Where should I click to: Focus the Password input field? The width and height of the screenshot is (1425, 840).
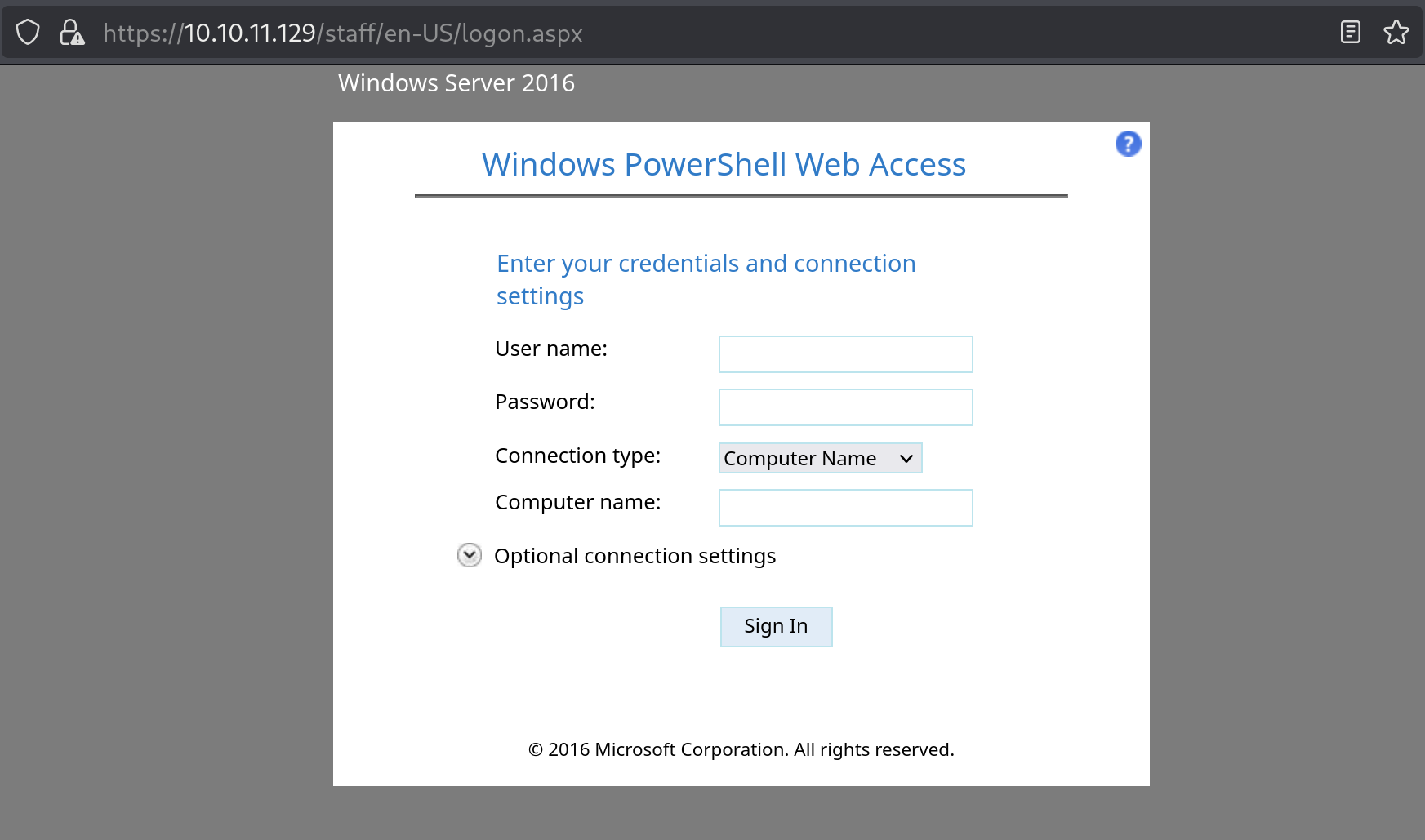[845, 407]
